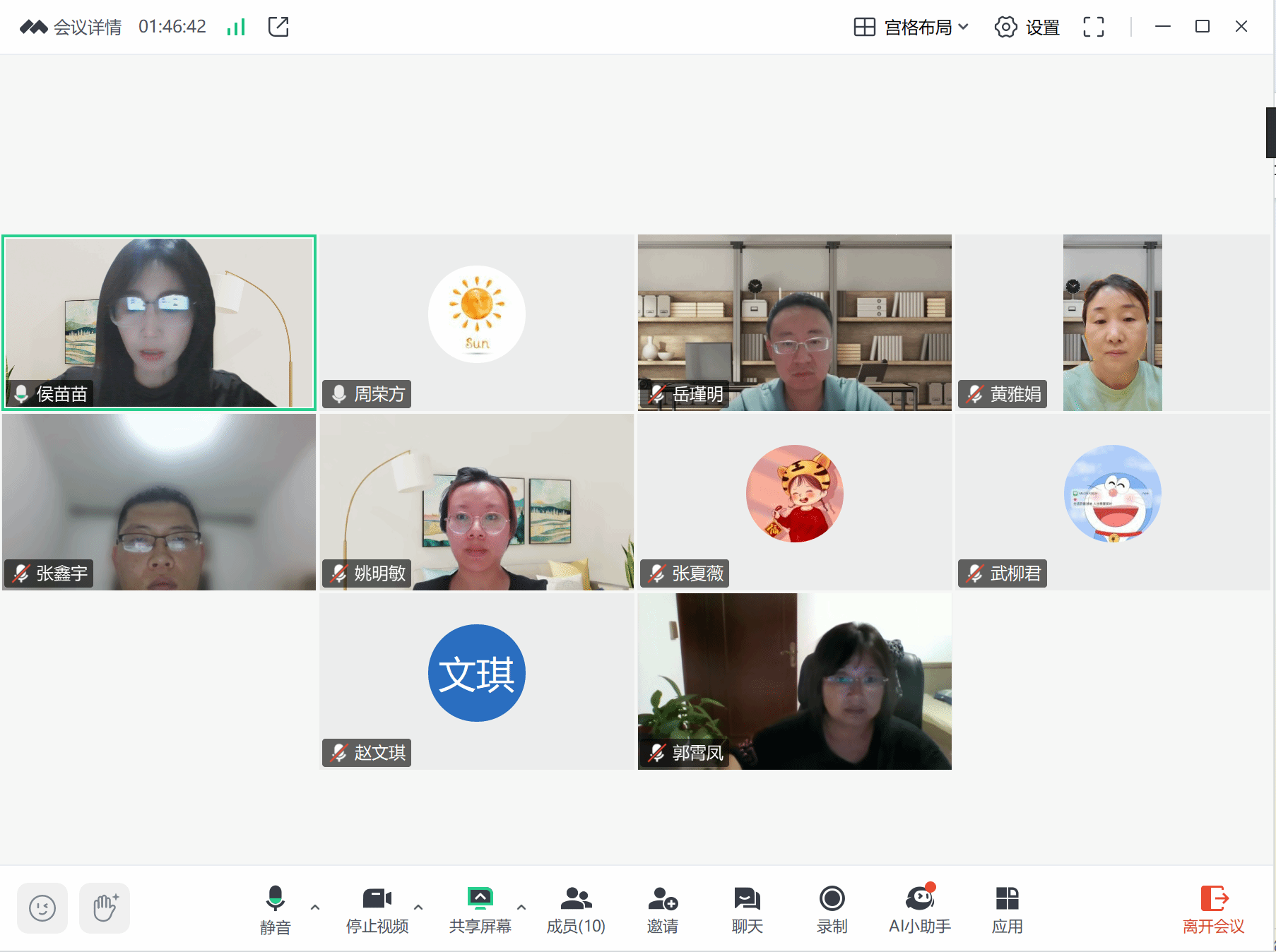Open the 聊天 chat panel
This screenshot has height=952, width=1276.
click(747, 910)
